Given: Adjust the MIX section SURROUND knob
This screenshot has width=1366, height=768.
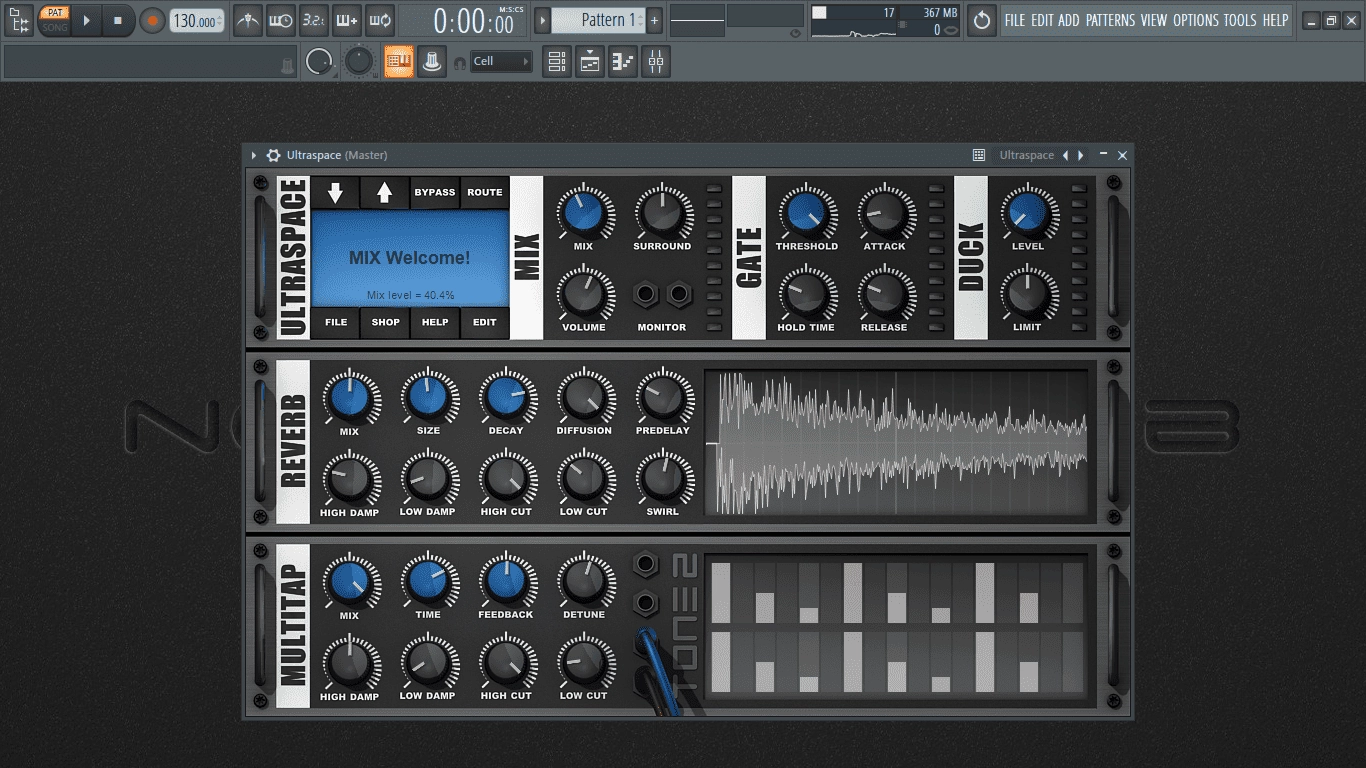Looking at the screenshot, I should coord(662,212).
